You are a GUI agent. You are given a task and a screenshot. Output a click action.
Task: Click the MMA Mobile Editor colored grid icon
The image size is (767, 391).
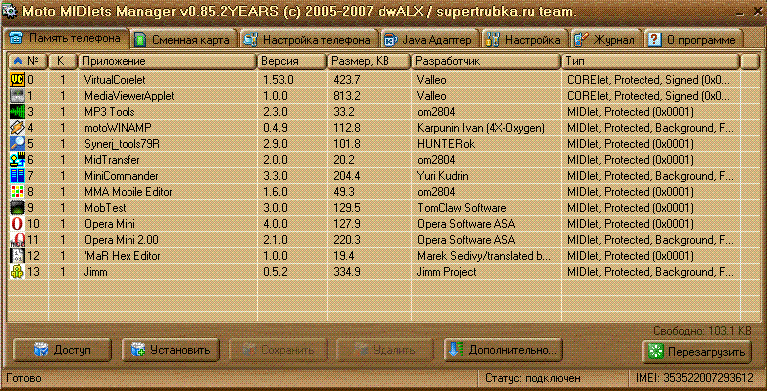pos(17,191)
